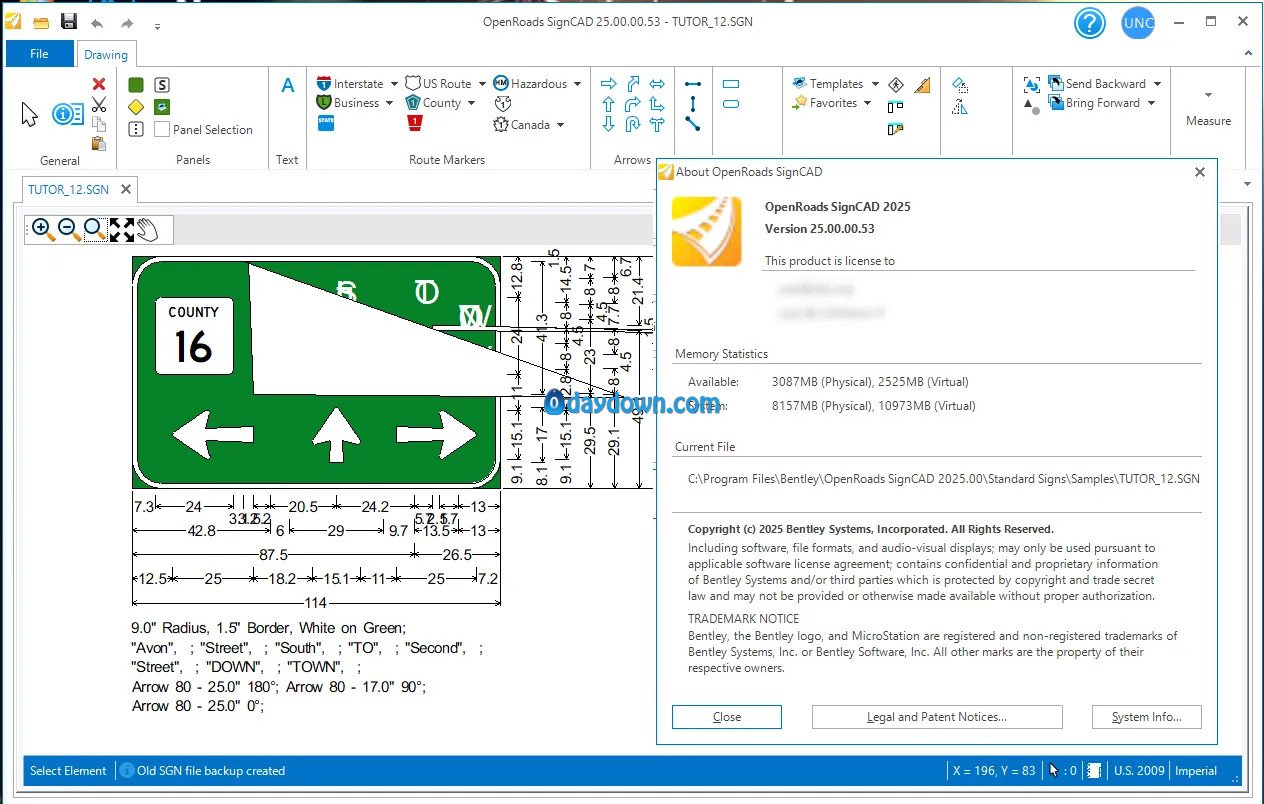Screen dimensions: 1264x804
Task: Click the Zoom In magnifier icon
Action: 43,230
